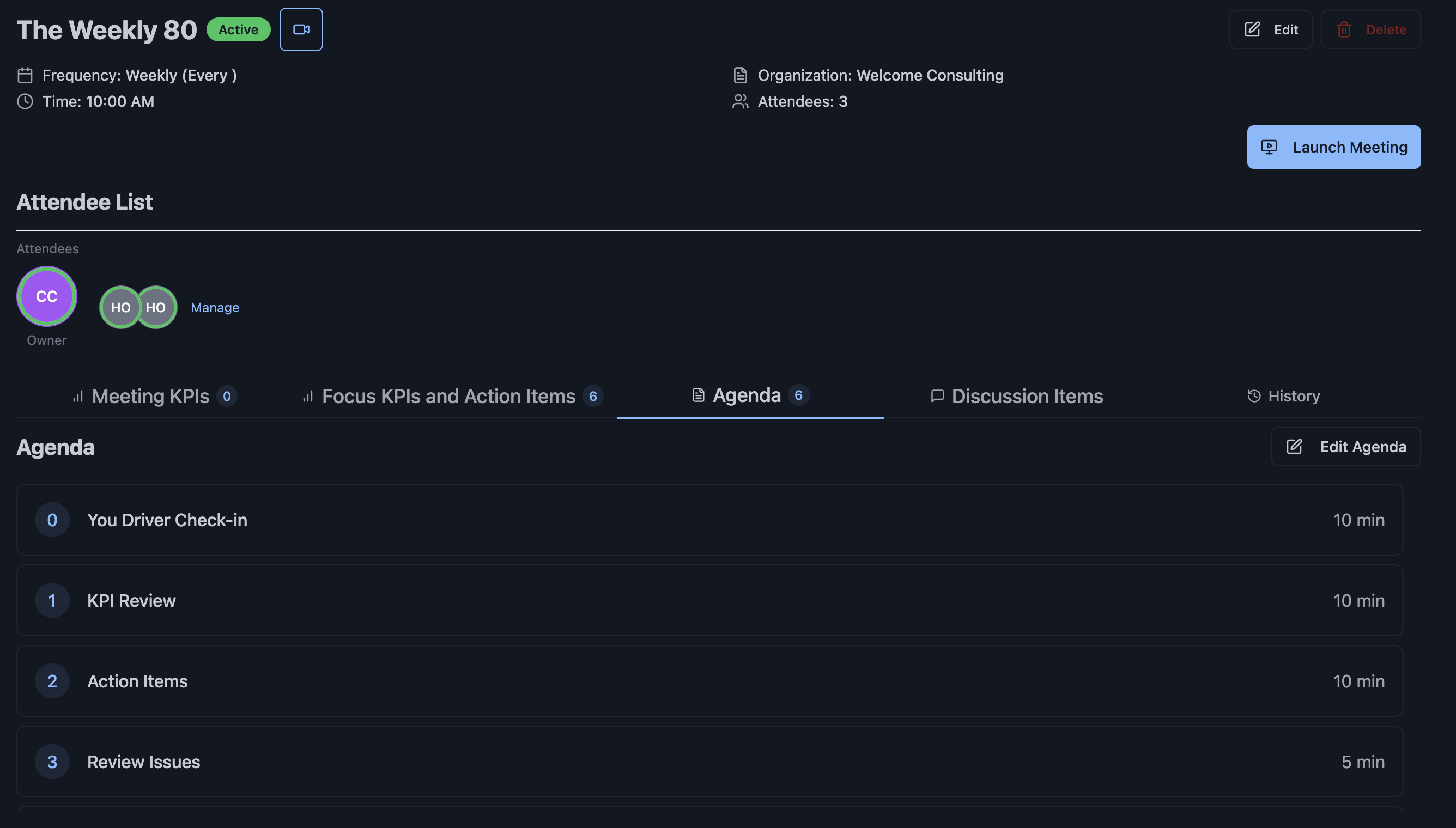This screenshot has height=828, width=1456.
Task: Select the Agenda tab
Action: click(750, 395)
